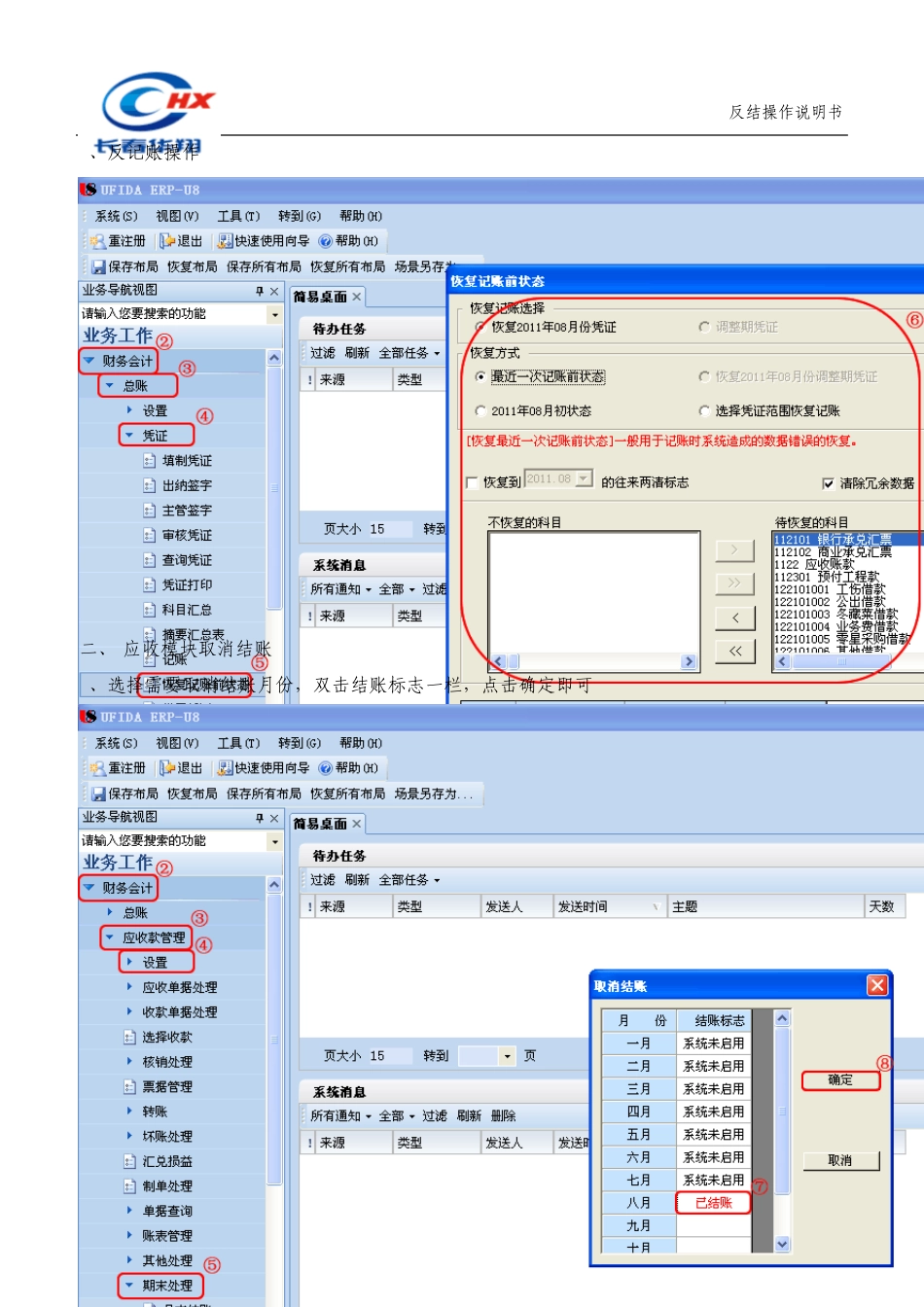Image resolution: width=924 pixels, height=1307 pixels.
Task: Click 重注册 icon in lower screenshot toolbar
Action: pos(97,768)
